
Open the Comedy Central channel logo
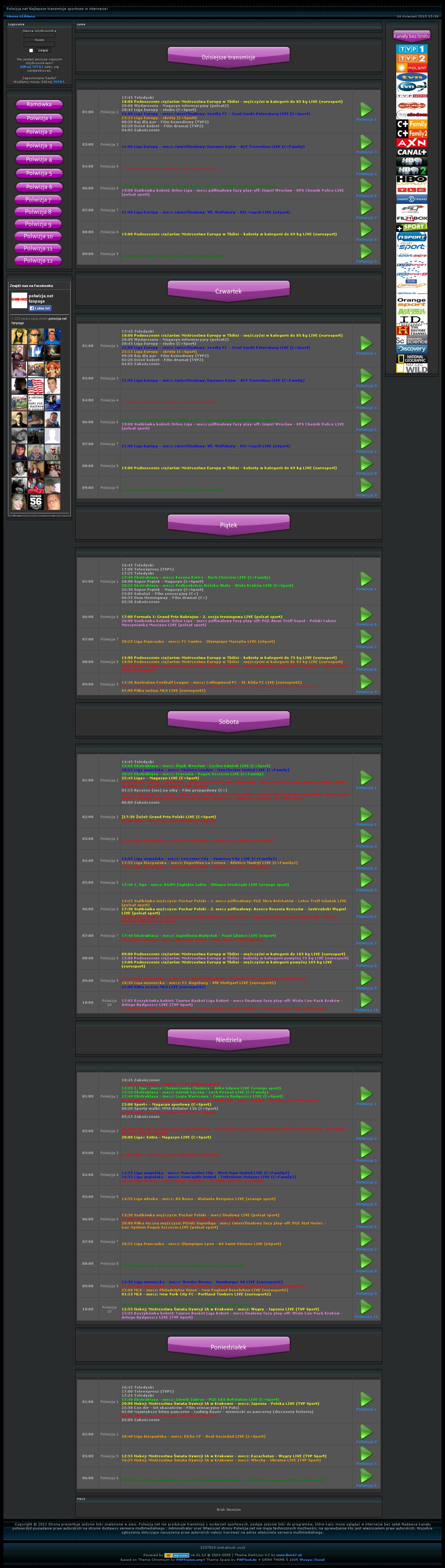[412, 199]
